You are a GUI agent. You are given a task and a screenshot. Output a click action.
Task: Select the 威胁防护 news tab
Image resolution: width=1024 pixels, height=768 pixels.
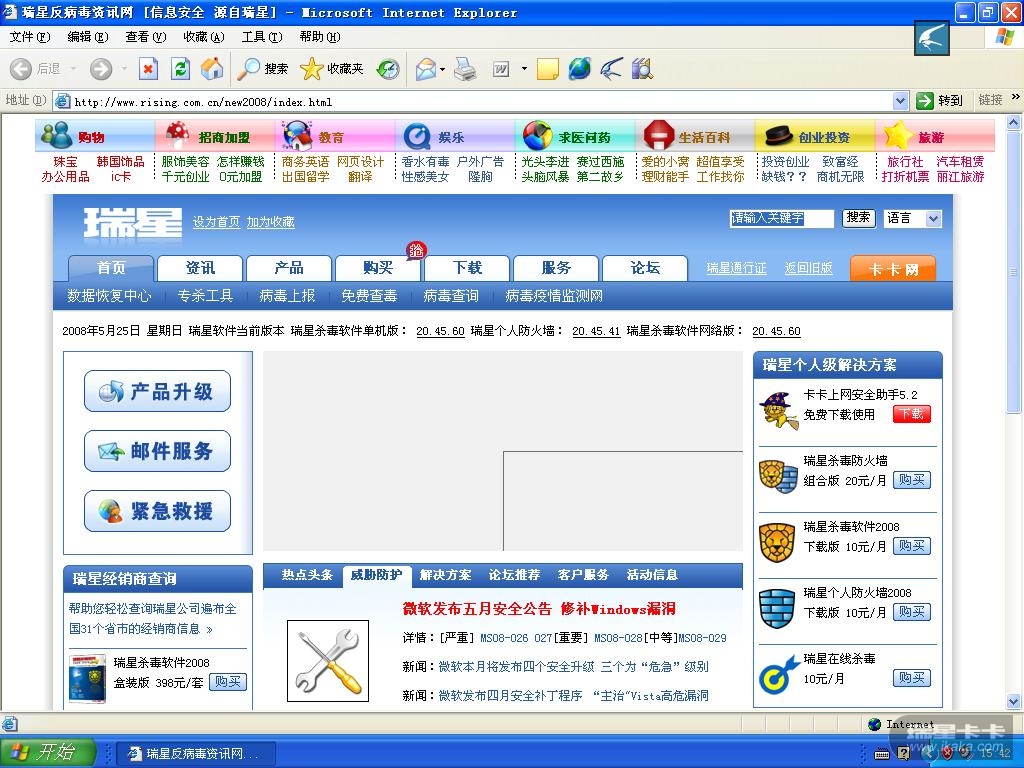[376, 575]
